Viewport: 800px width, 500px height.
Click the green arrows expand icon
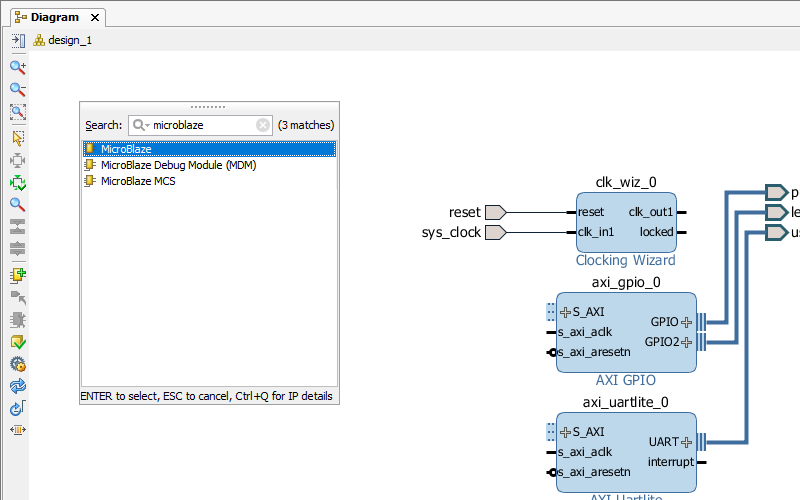18,183
